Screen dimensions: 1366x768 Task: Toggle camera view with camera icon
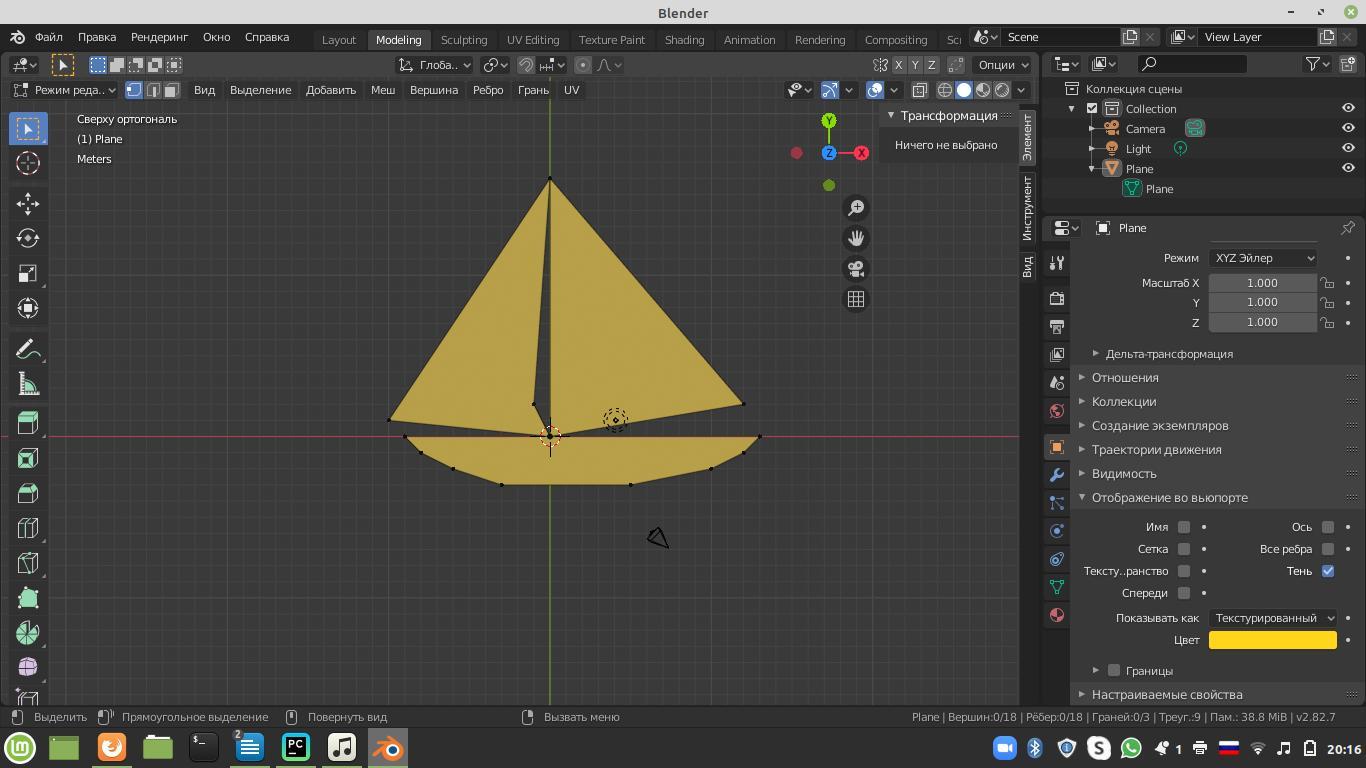pos(856,269)
